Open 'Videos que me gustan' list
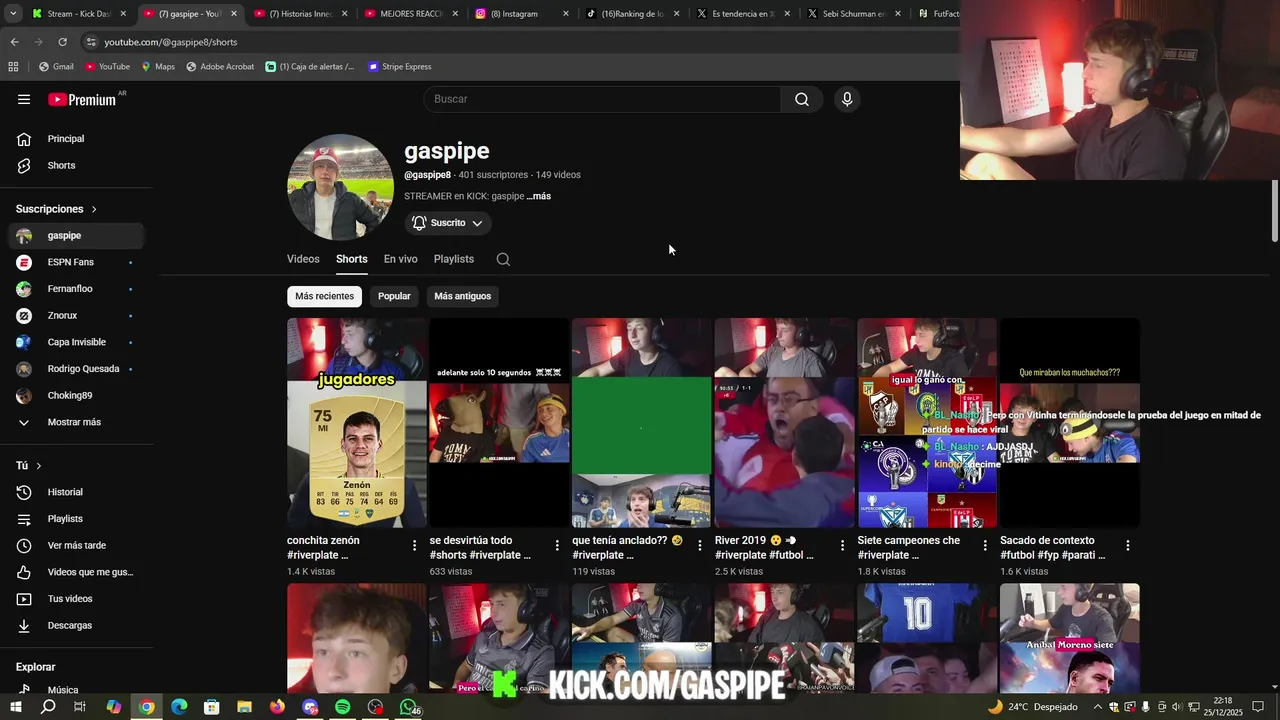Viewport: 1280px width, 720px height. pyautogui.click(x=76, y=572)
